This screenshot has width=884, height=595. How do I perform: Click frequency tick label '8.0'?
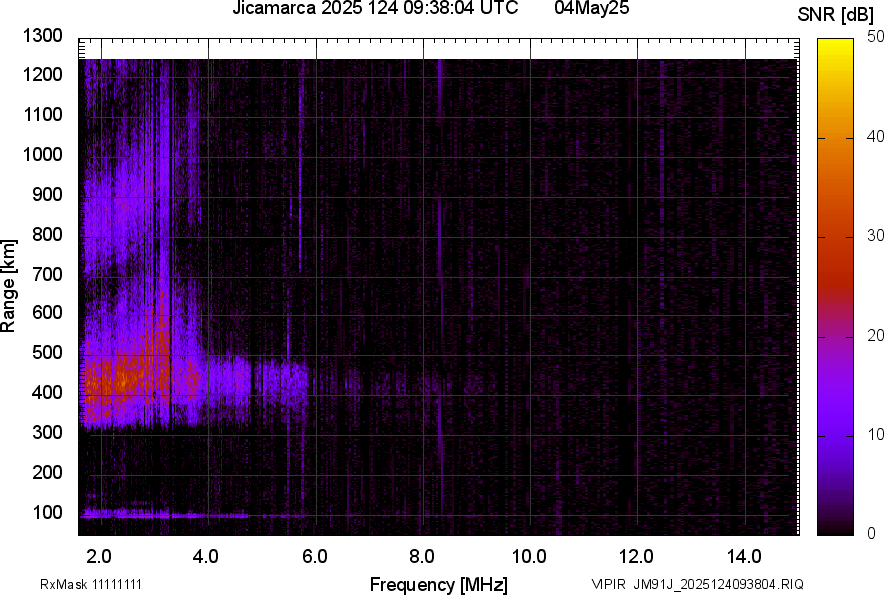pyautogui.click(x=422, y=557)
